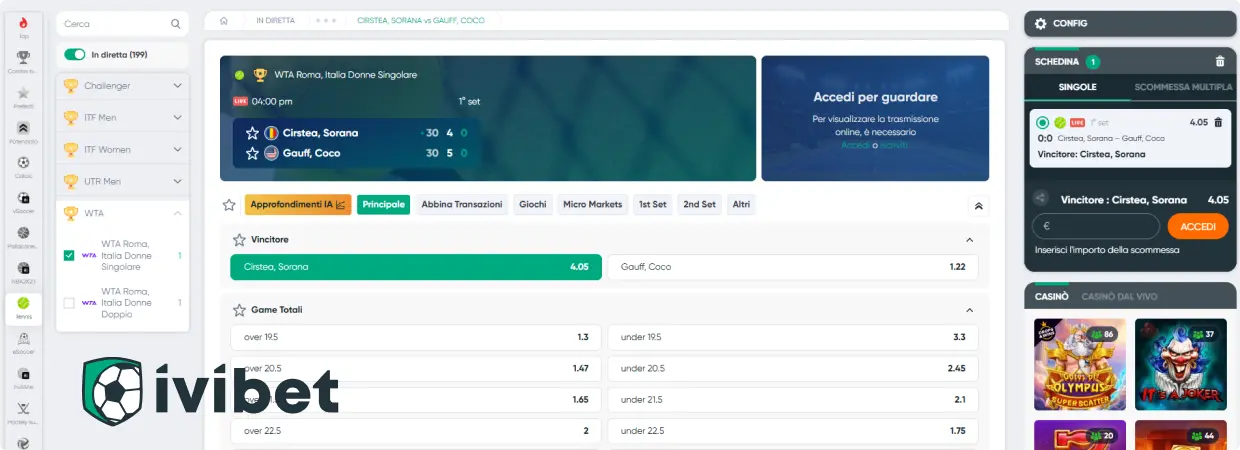
Task: Bet on Gauff, Coco at 1.22
Action: (x=793, y=267)
